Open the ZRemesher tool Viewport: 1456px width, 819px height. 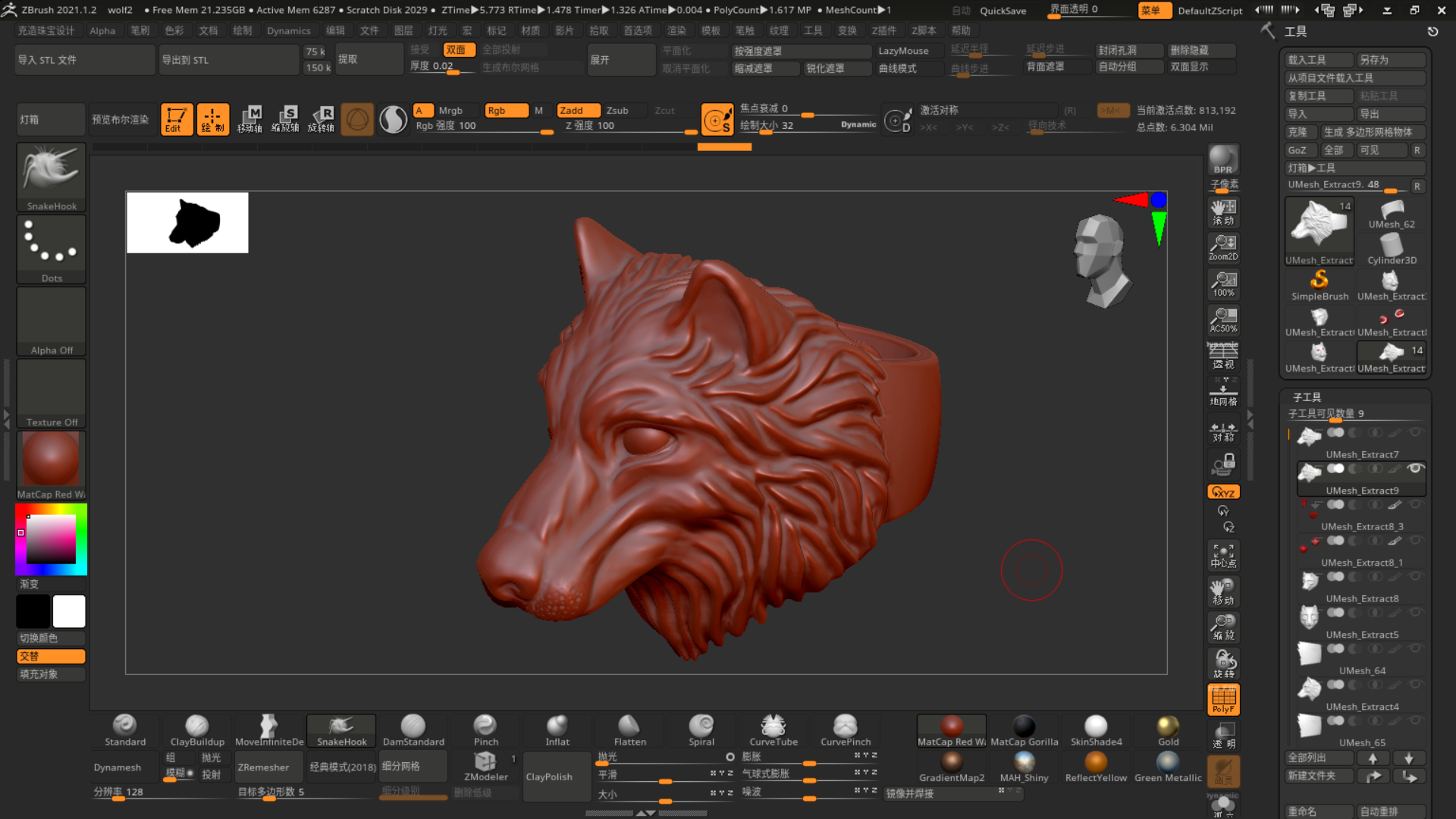(x=268, y=767)
